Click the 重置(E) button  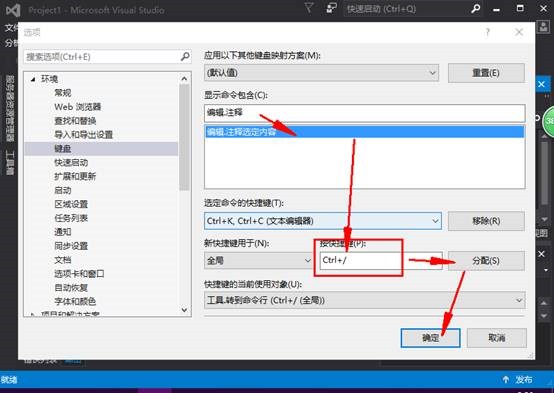486,73
